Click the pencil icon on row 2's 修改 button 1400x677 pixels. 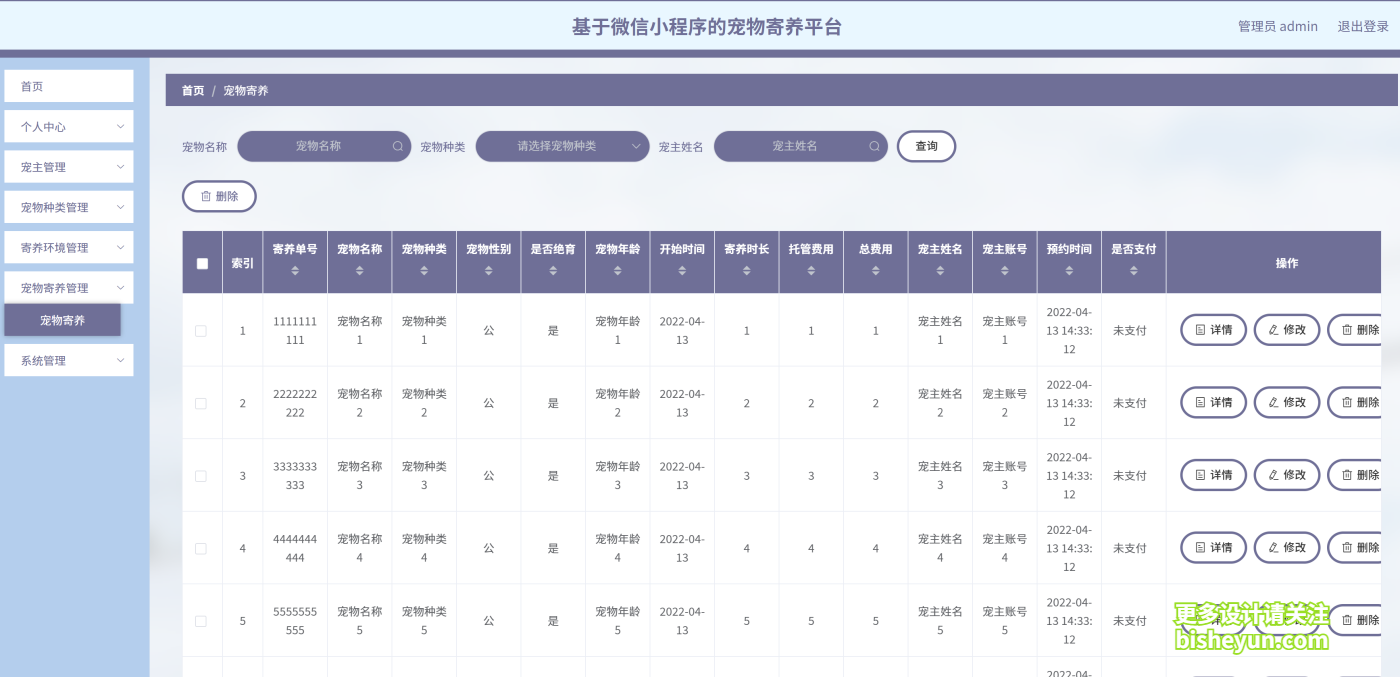point(1271,402)
